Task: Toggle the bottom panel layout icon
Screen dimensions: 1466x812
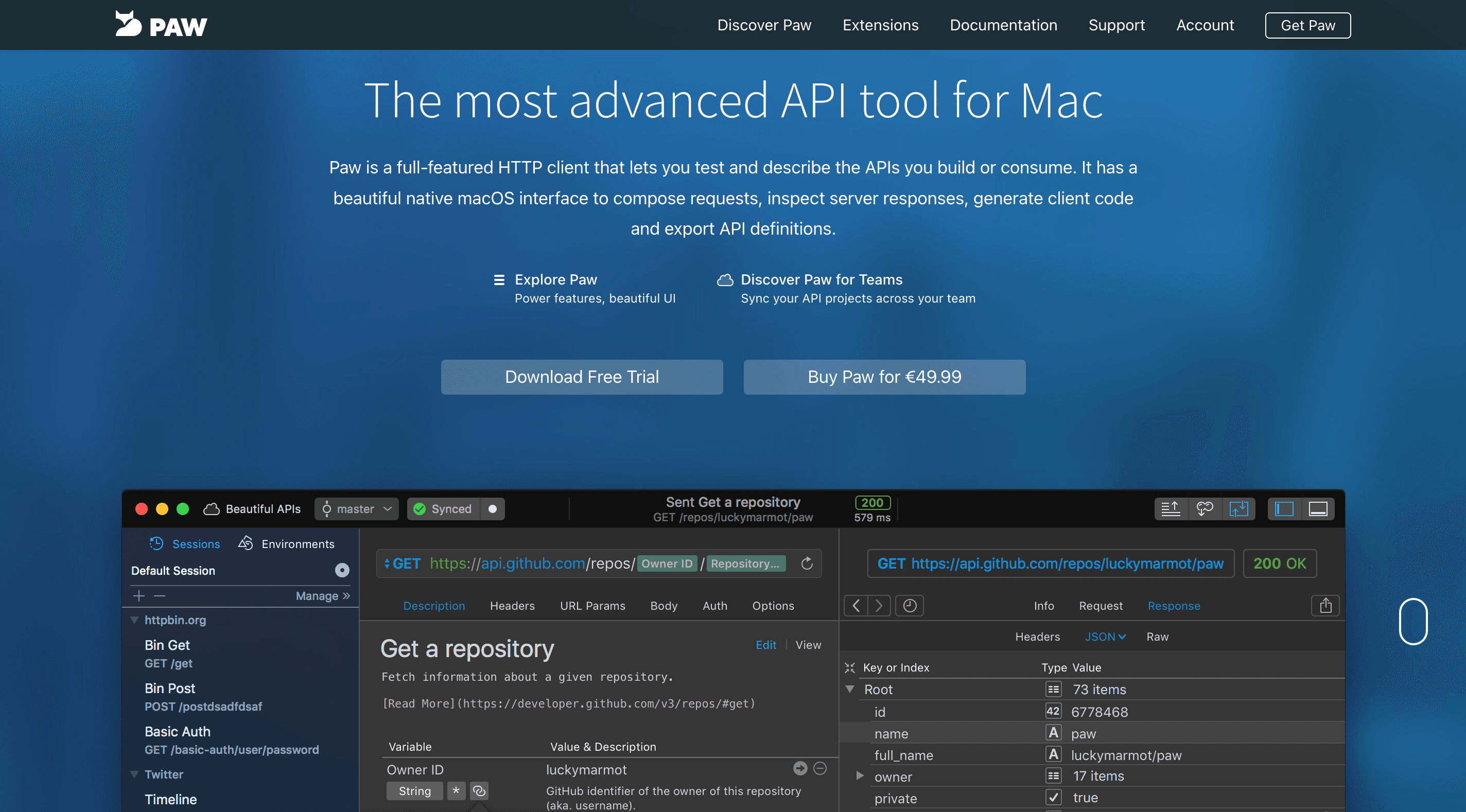Action: (1317, 509)
